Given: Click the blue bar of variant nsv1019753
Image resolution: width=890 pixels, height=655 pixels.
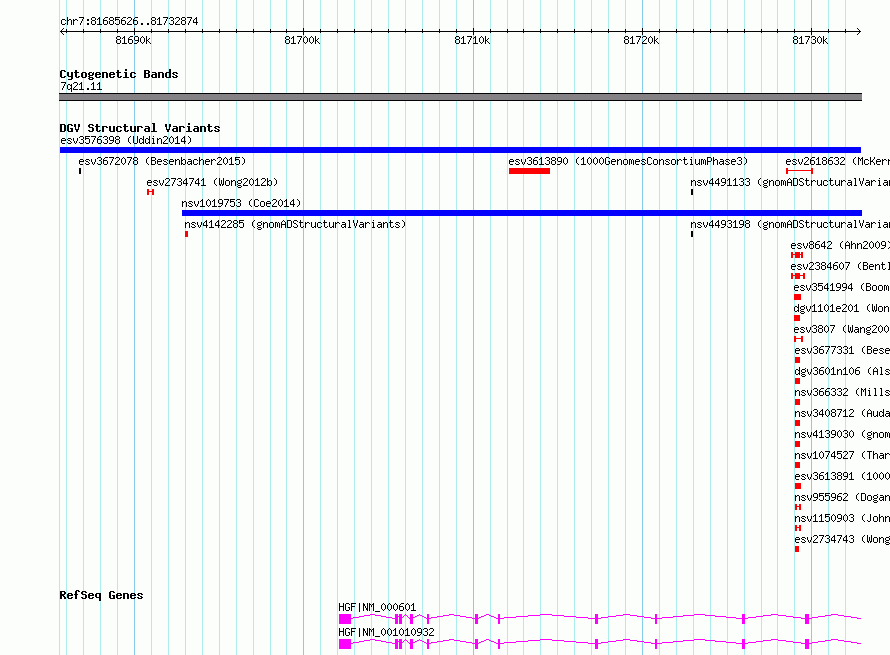Looking at the screenshot, I should [x=522, y=213].
